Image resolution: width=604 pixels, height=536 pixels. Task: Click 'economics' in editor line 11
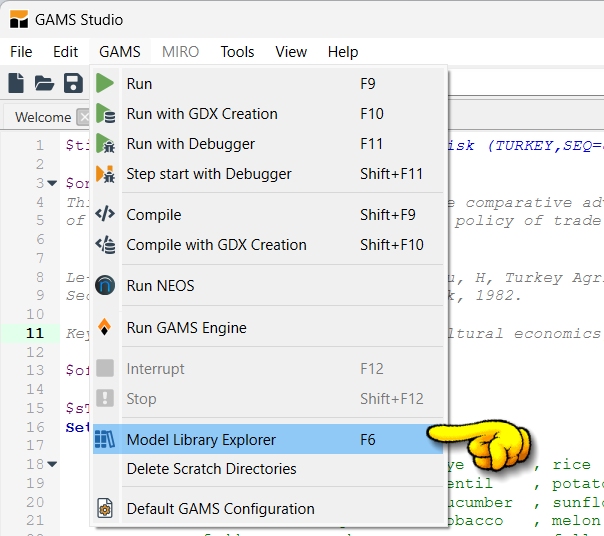557,333
